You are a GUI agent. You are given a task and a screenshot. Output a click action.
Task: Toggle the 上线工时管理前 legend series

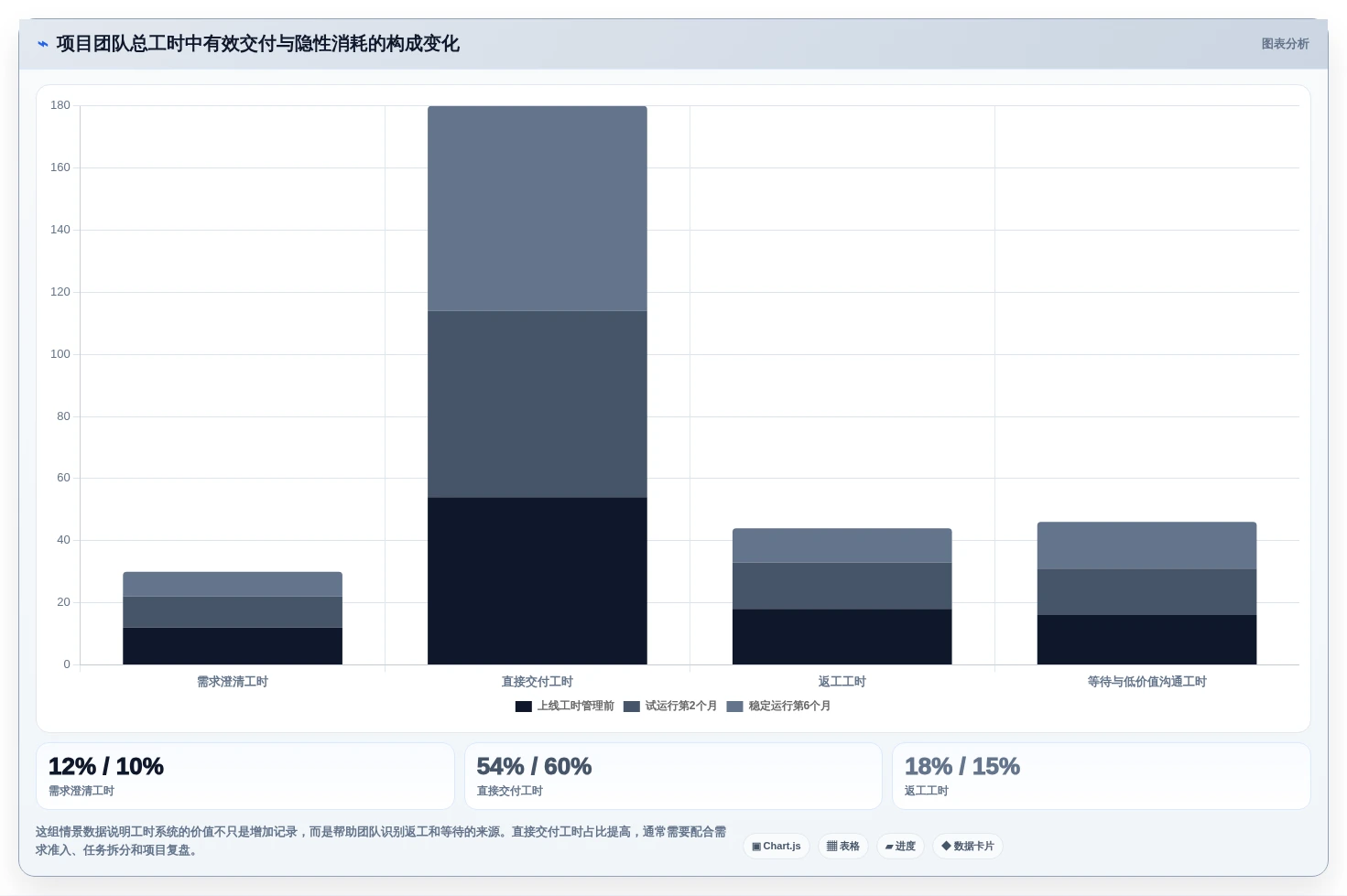point(565,706)
